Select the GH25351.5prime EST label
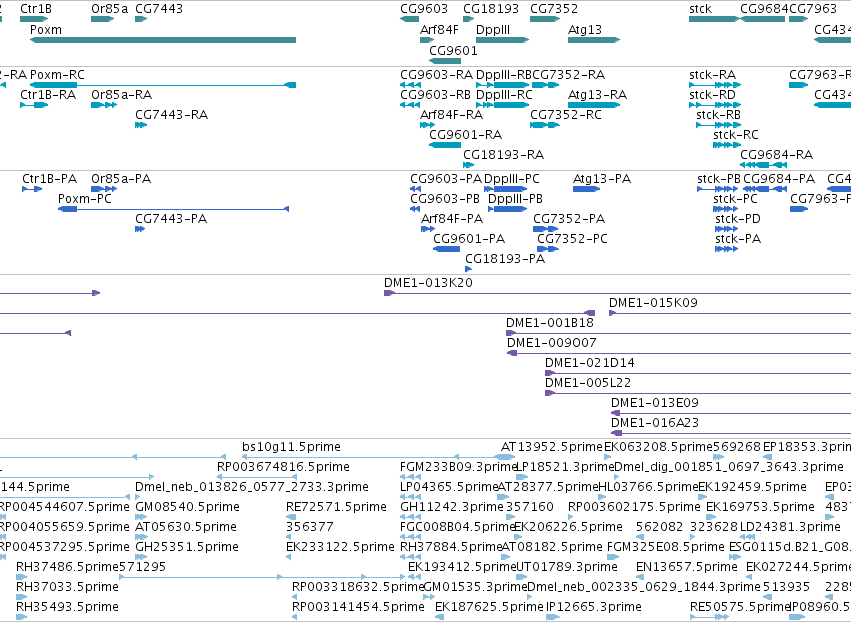 click(x=187, y=548)
